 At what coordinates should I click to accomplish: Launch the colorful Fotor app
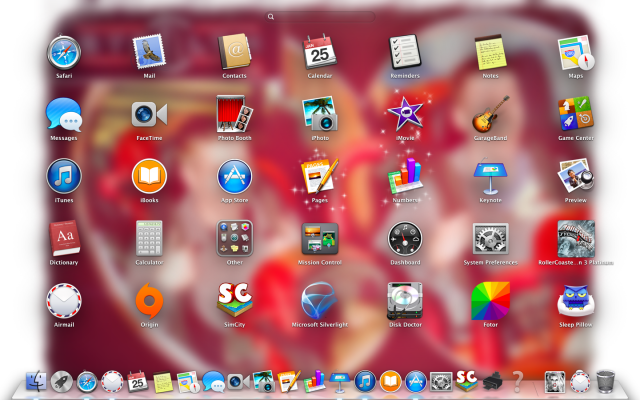(x=490, y=301)
